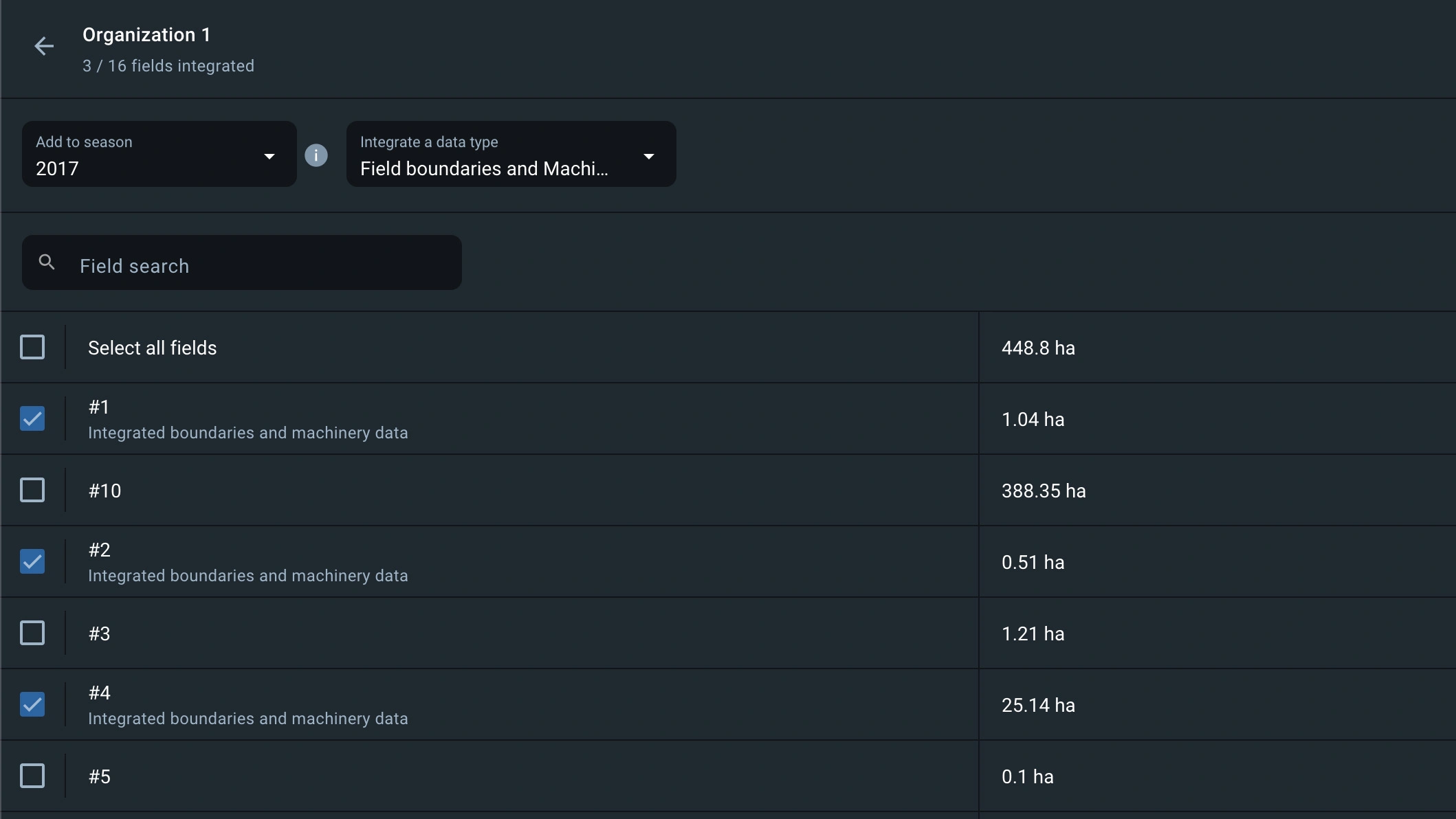Click the Organization 1 title
Image resolution: width=1456 pixels, height=819 pixels.
(146, 35)
